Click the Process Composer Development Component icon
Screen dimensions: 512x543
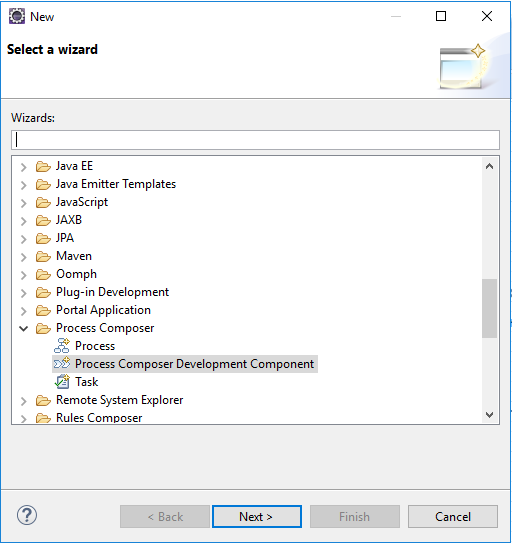pos(62,364)
